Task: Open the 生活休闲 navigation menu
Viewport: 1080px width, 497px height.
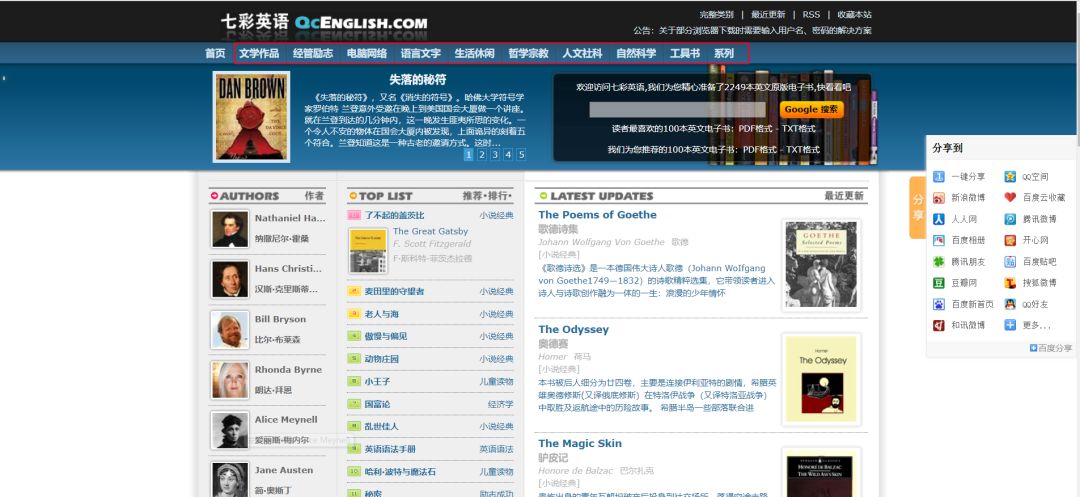Action: 475,53
